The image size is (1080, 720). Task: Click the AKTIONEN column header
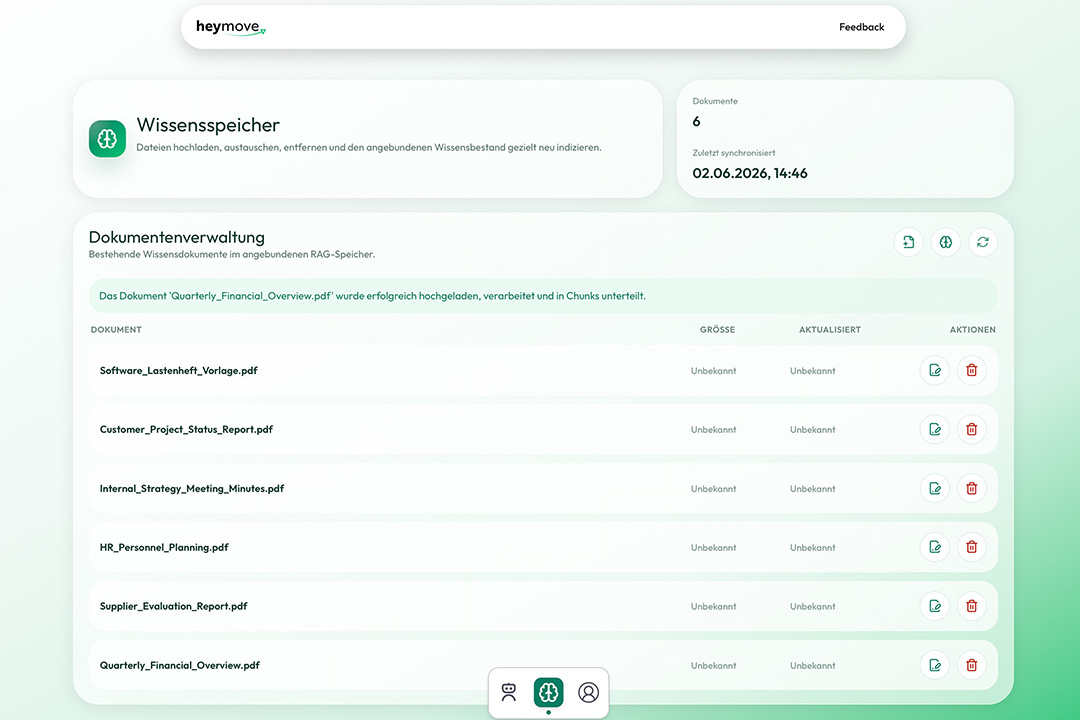[973, 329]
